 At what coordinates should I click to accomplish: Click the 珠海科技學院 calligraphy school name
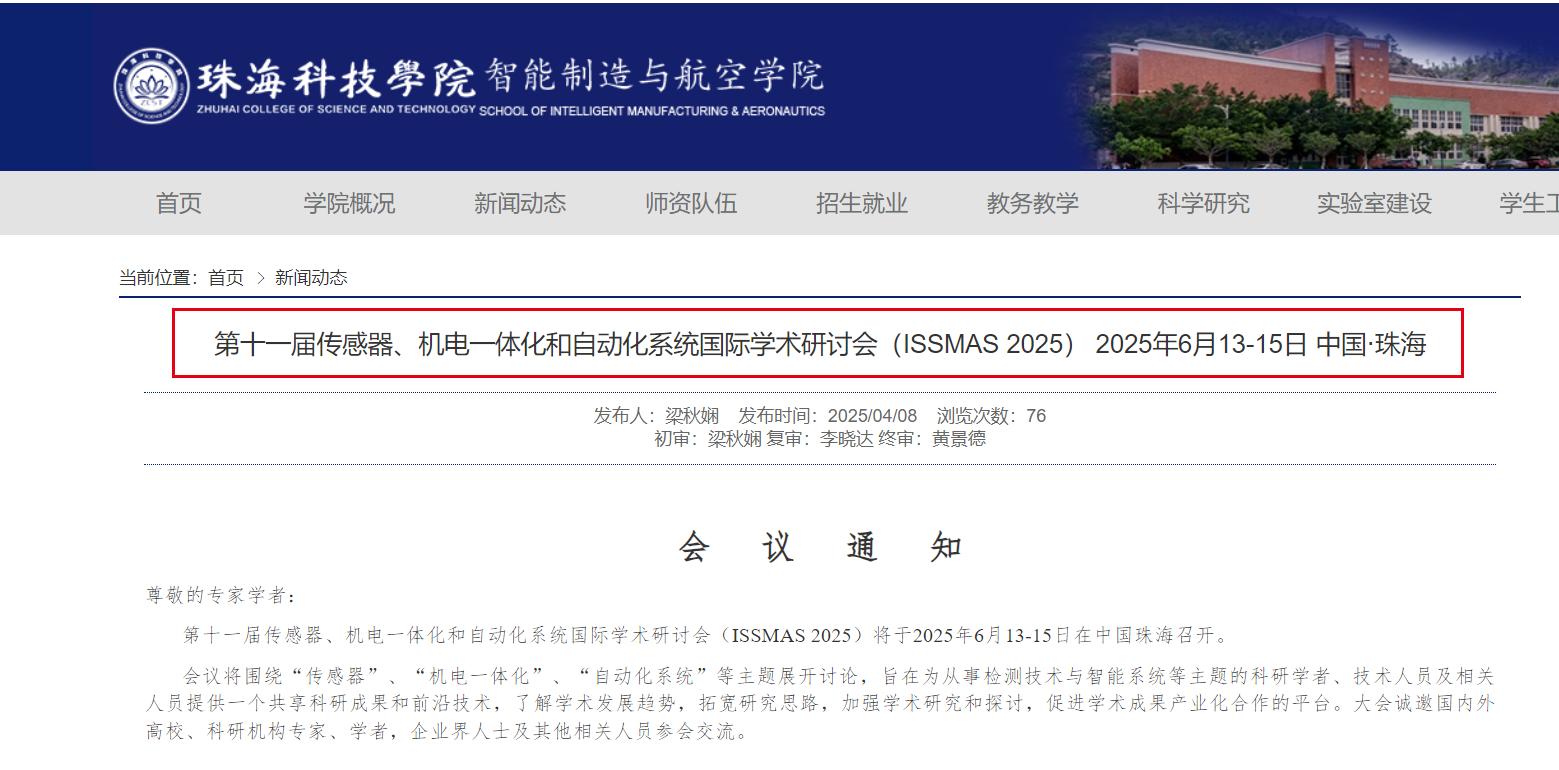click(x=336, y=77)
